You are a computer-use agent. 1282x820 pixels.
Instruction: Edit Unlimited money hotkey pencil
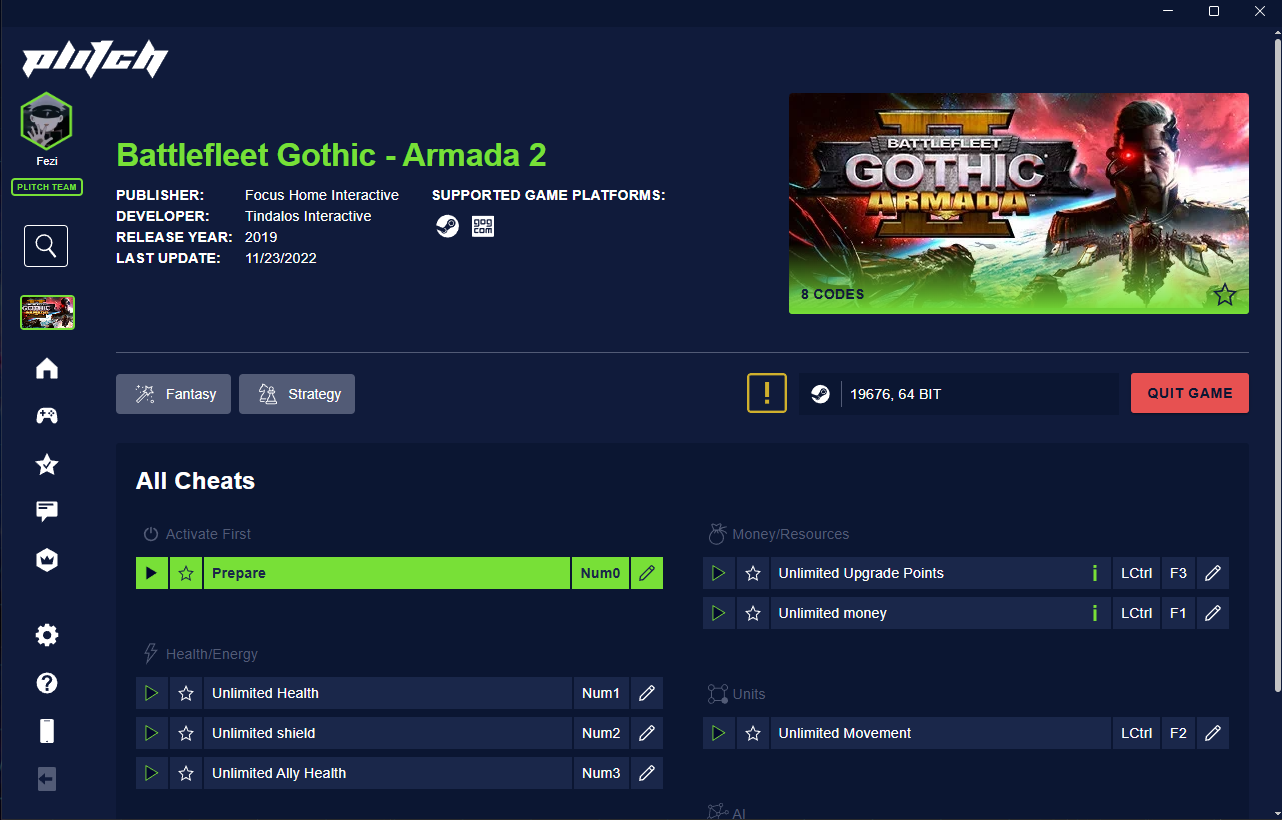coord(1213,613)
